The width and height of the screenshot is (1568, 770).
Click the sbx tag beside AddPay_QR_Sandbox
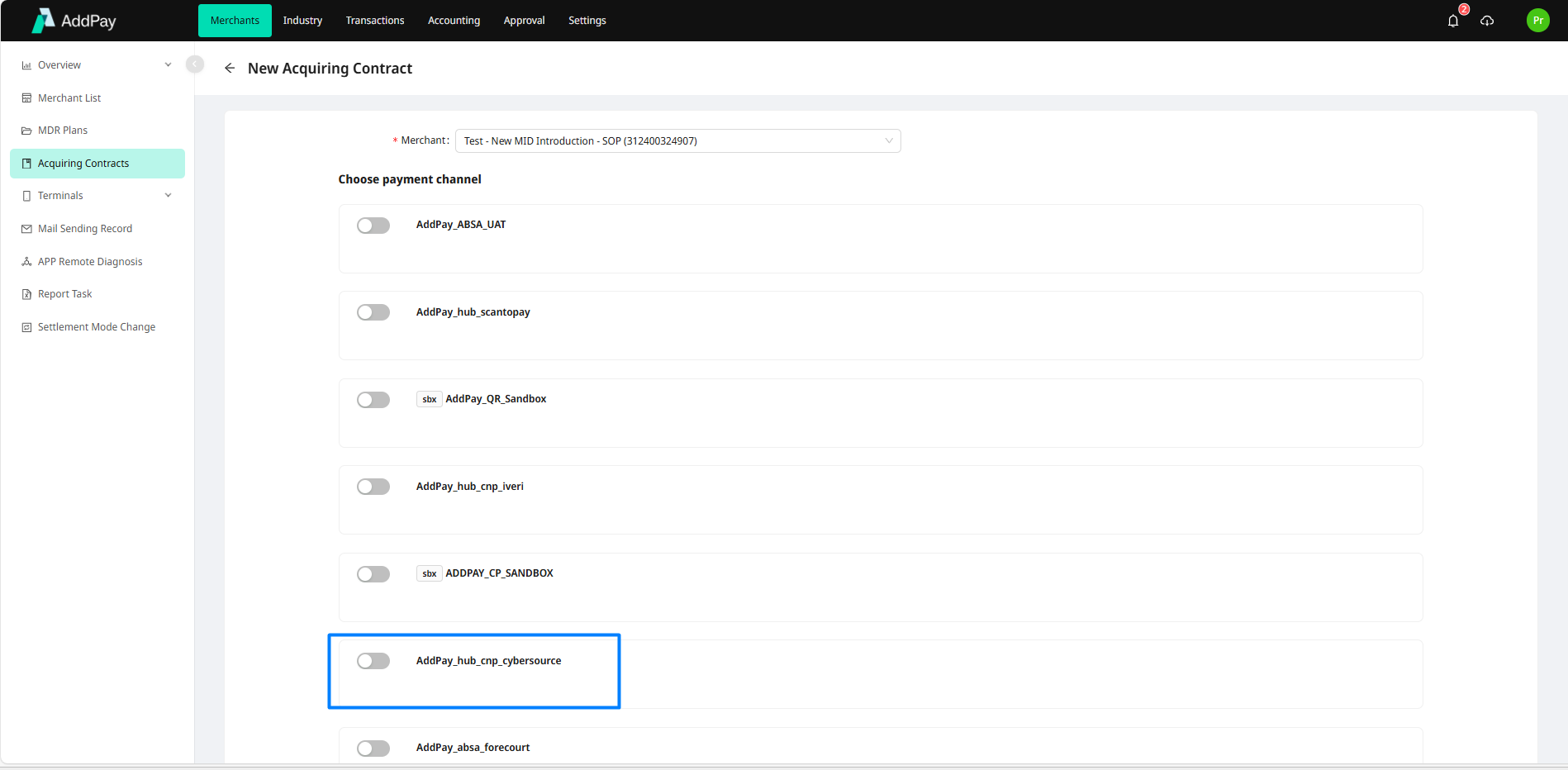430,400
